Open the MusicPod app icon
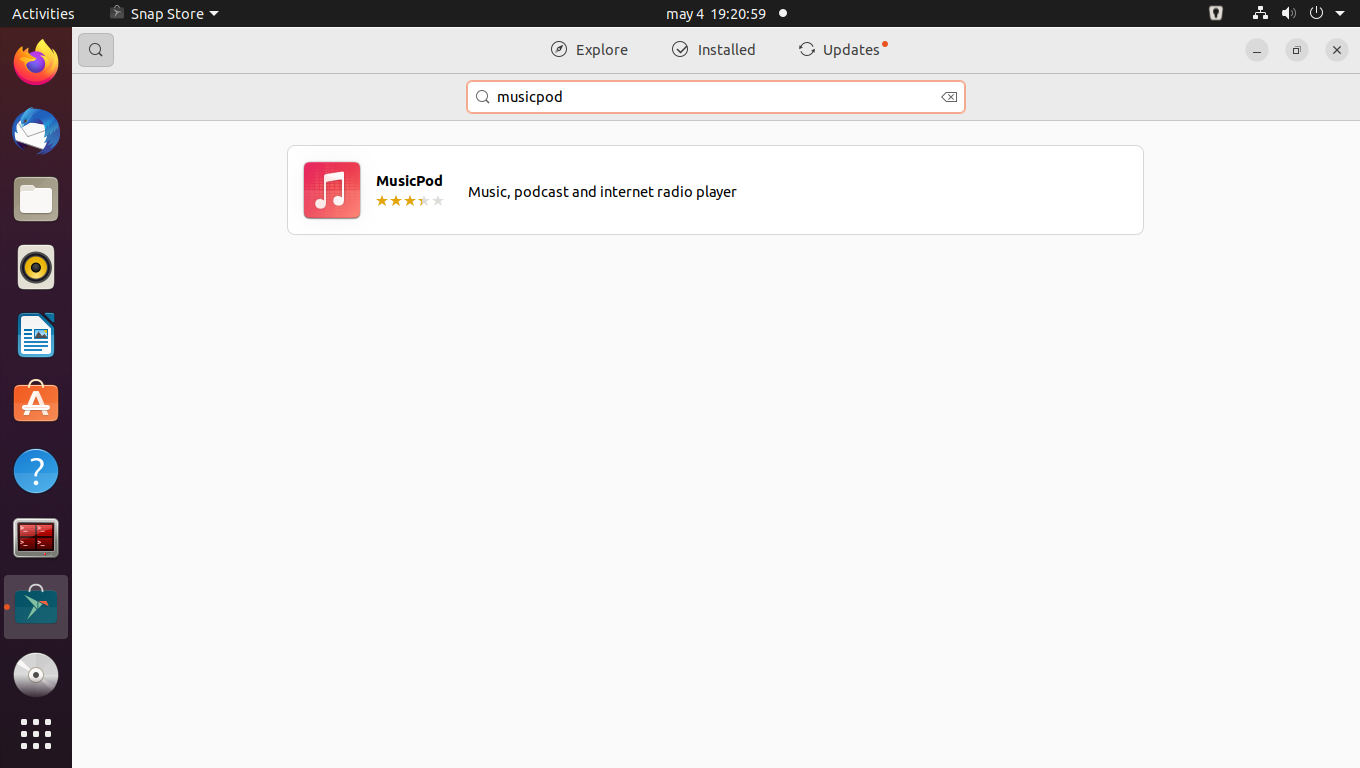Image resolution: width=1360 pixels, height=768 pixels. [332, 190]
